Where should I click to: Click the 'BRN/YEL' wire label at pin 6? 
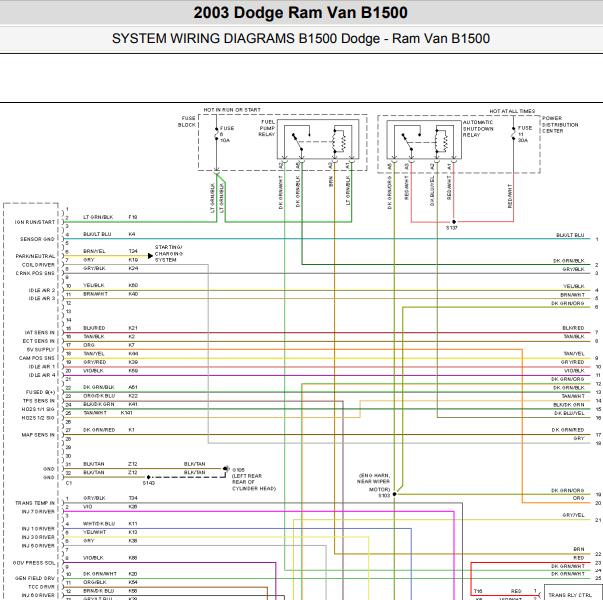(x=94, y=251)
